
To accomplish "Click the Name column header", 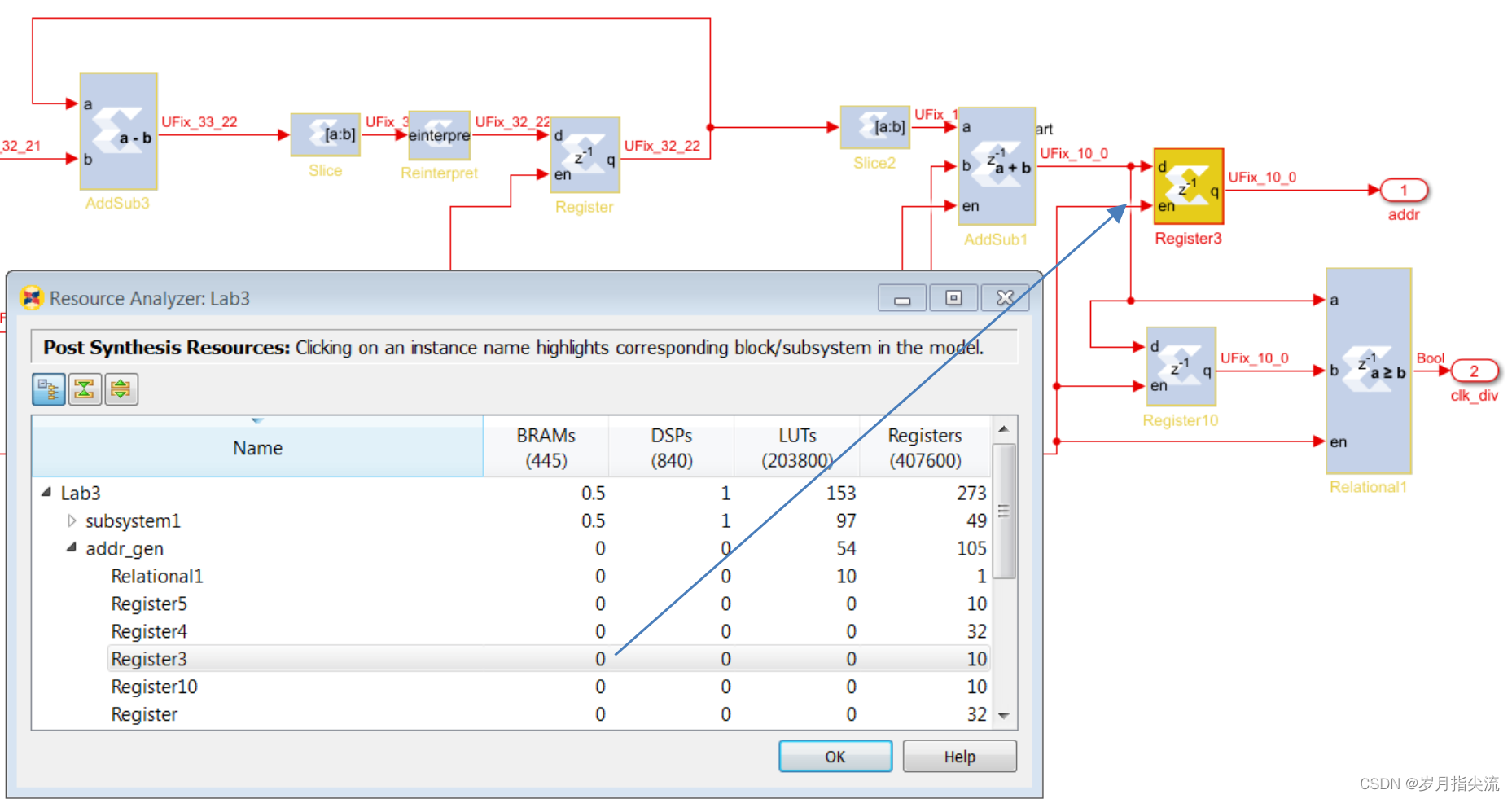I will tap(257, 447).
